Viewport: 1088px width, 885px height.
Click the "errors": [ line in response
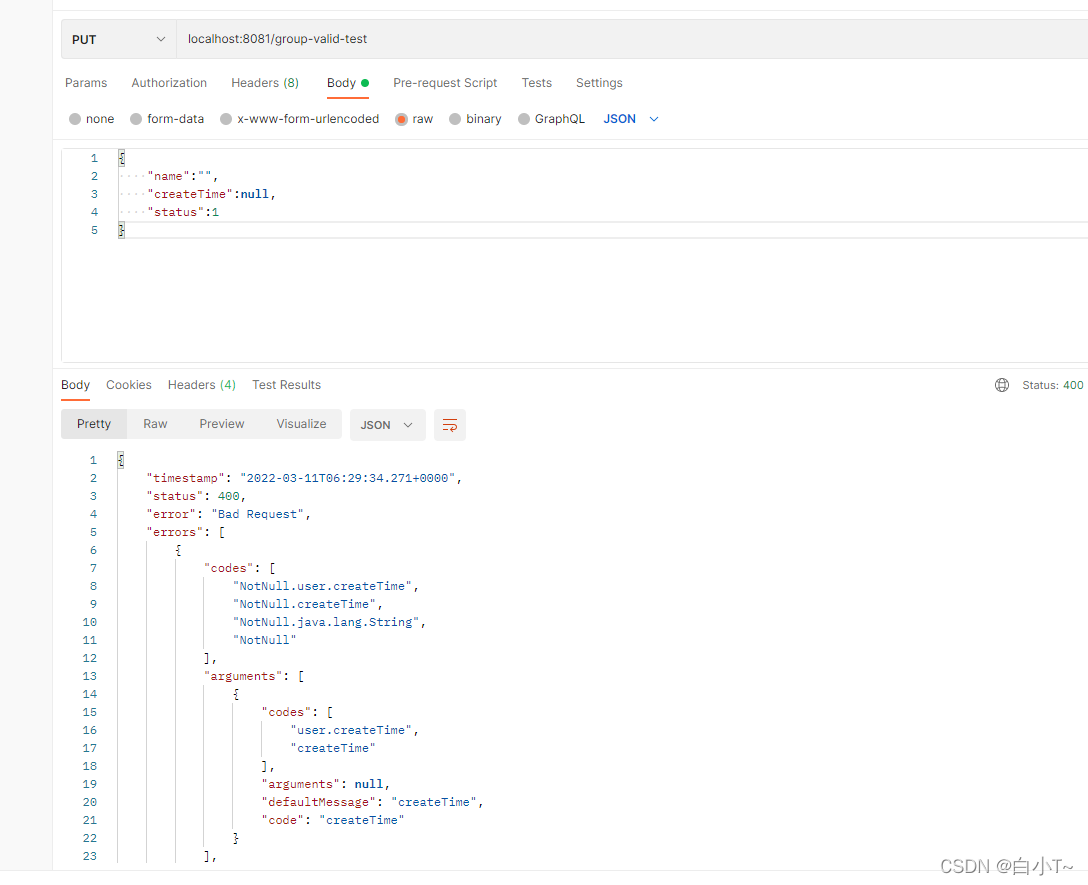[x=186, y=532]
